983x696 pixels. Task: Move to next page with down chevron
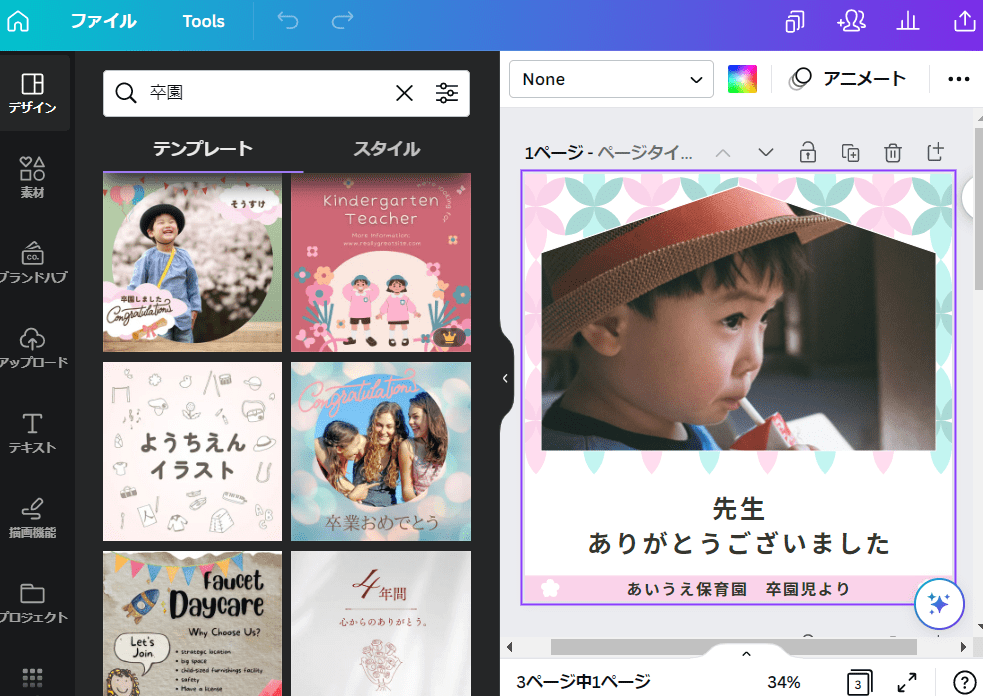coord(765,152)
